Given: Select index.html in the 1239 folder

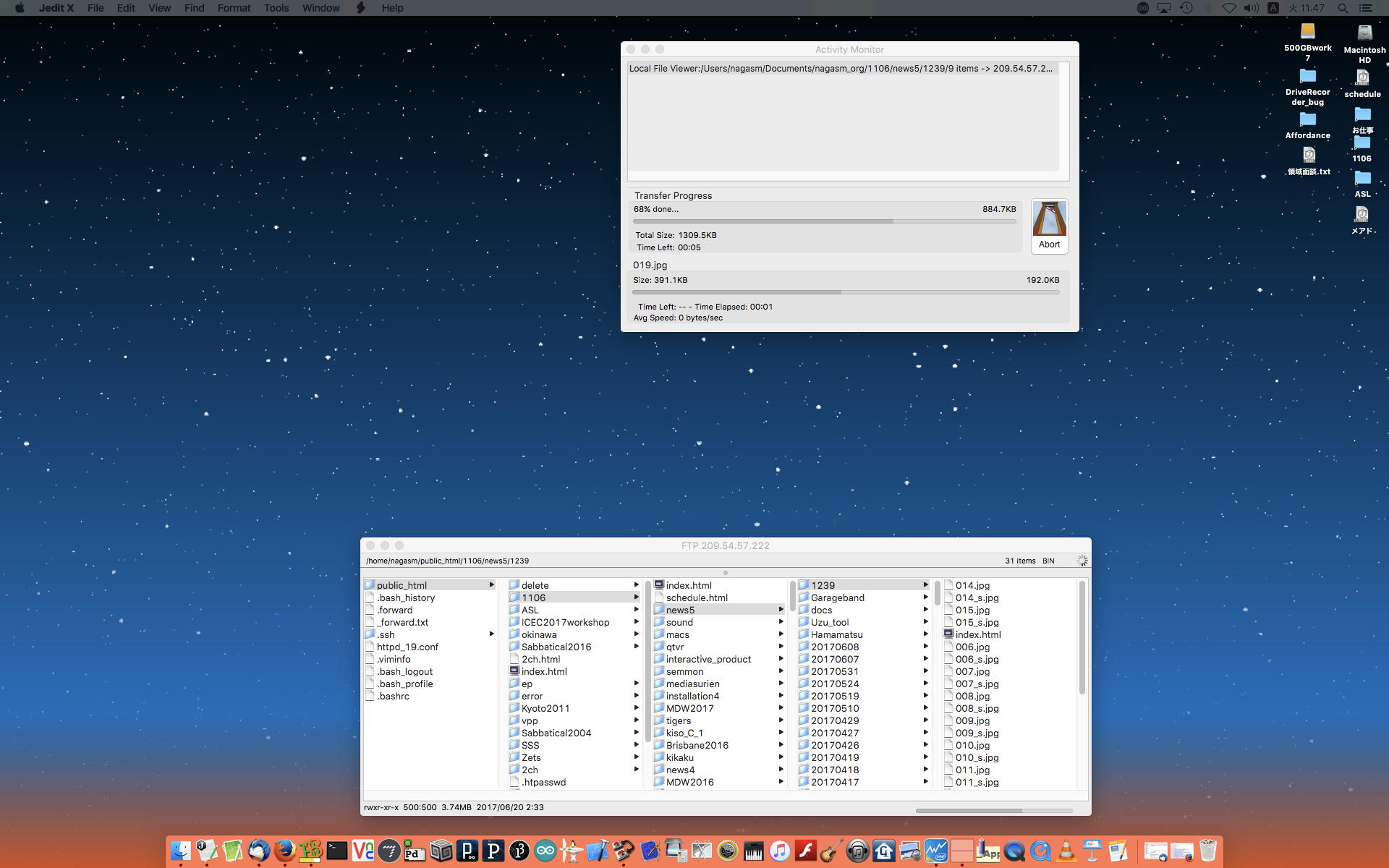Looking at the screenshot, I should coord(977,634).
